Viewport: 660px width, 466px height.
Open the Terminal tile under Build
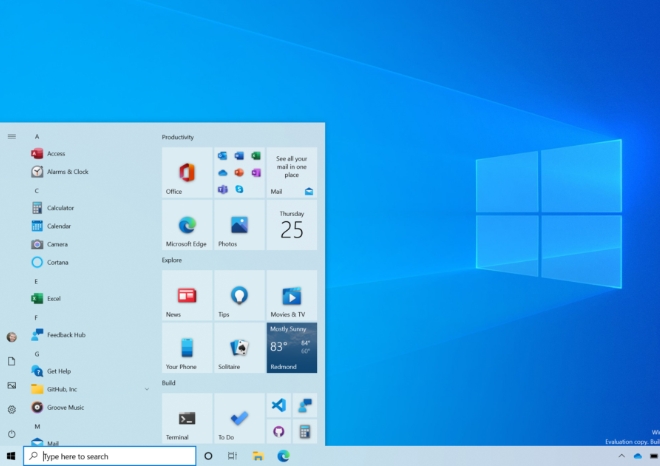(x=187, y=419)
